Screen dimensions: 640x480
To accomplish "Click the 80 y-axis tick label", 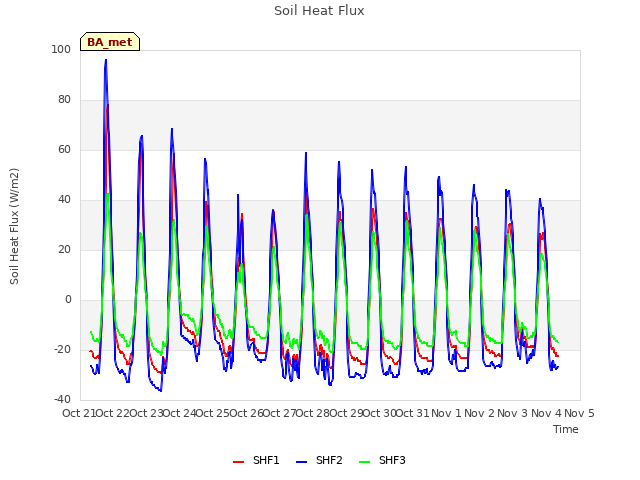I will click(64, 100).
